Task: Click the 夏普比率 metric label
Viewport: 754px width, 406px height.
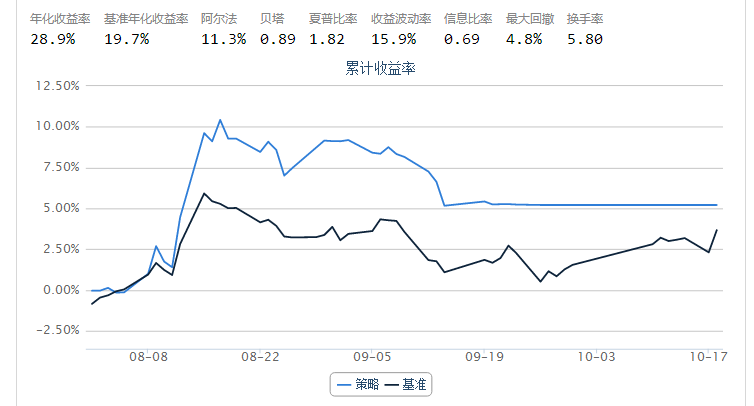Action: click(x=333, y=19)
